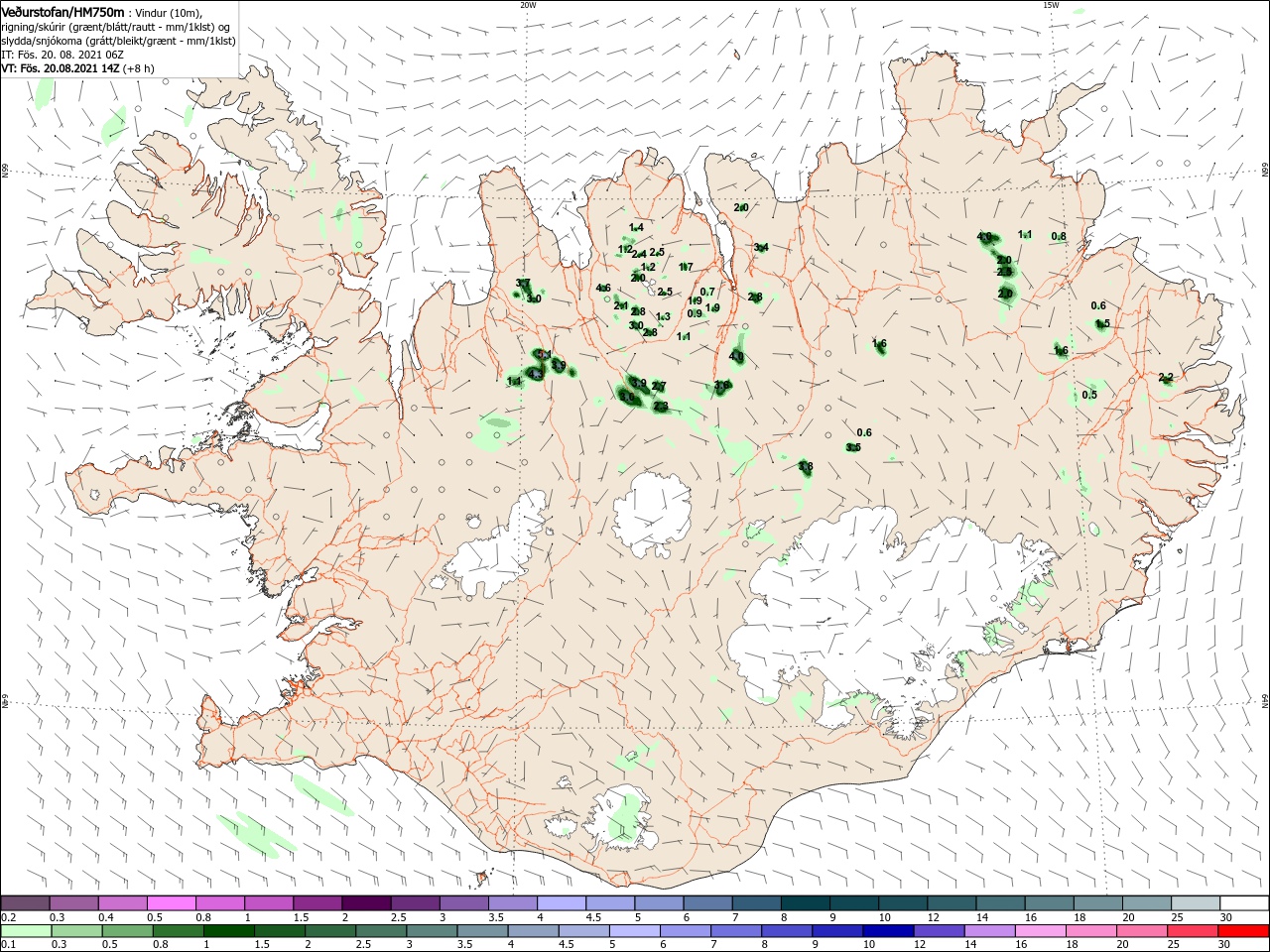1270x952 pixels.
Task: Click the 0.8 precipitation value
Action: coord(1059,237)
